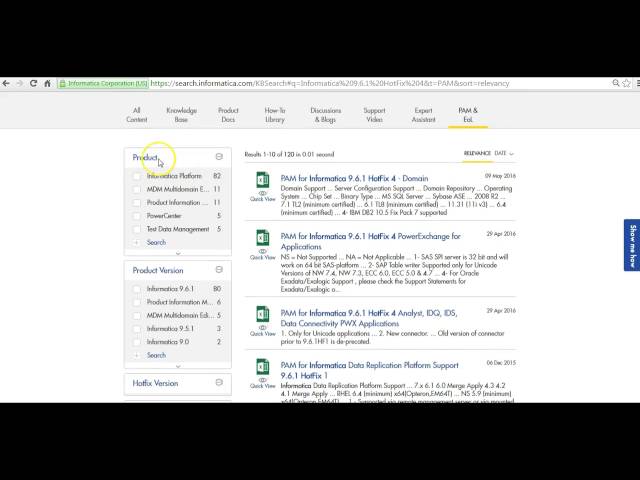Viewport: 640px width, 480px height.
Task: Show more Product facet options chevron
Action: click(178, 253)
